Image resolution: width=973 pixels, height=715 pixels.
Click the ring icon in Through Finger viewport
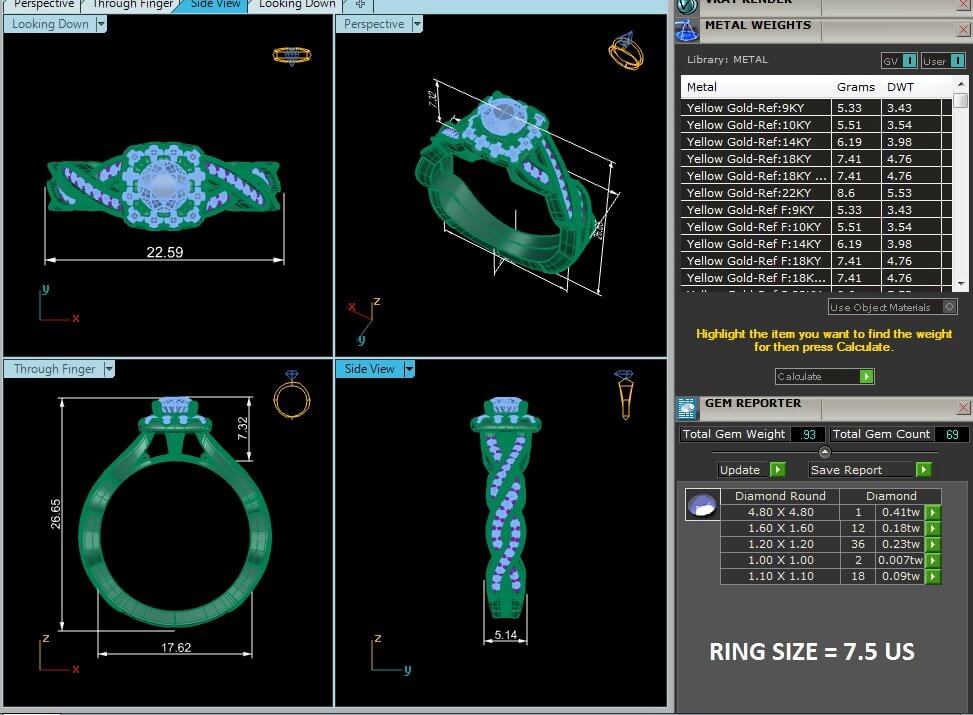tap(292, 395)
